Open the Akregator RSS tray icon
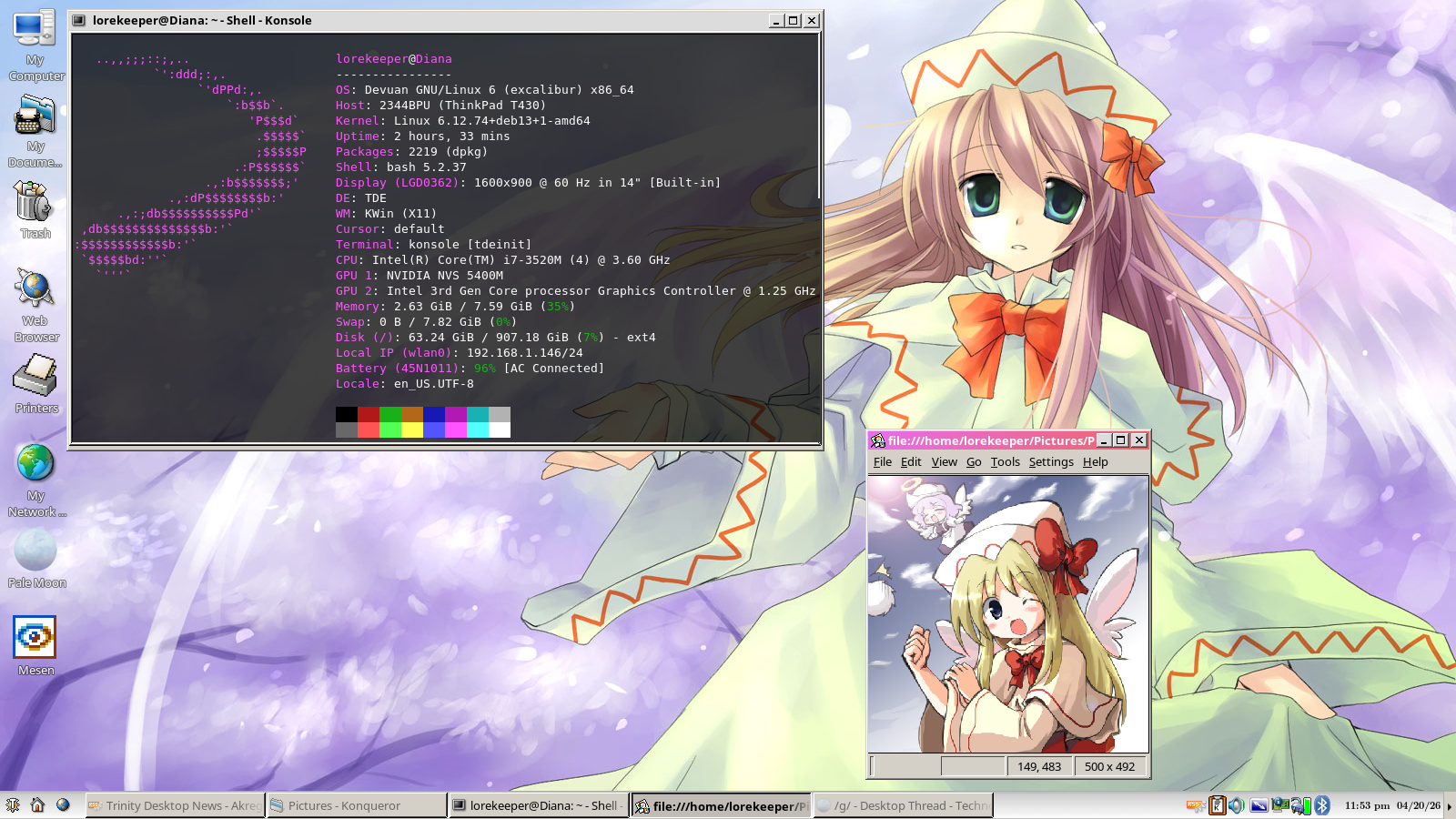Viewport: 1456px width, 819px height. [1196, 805]
